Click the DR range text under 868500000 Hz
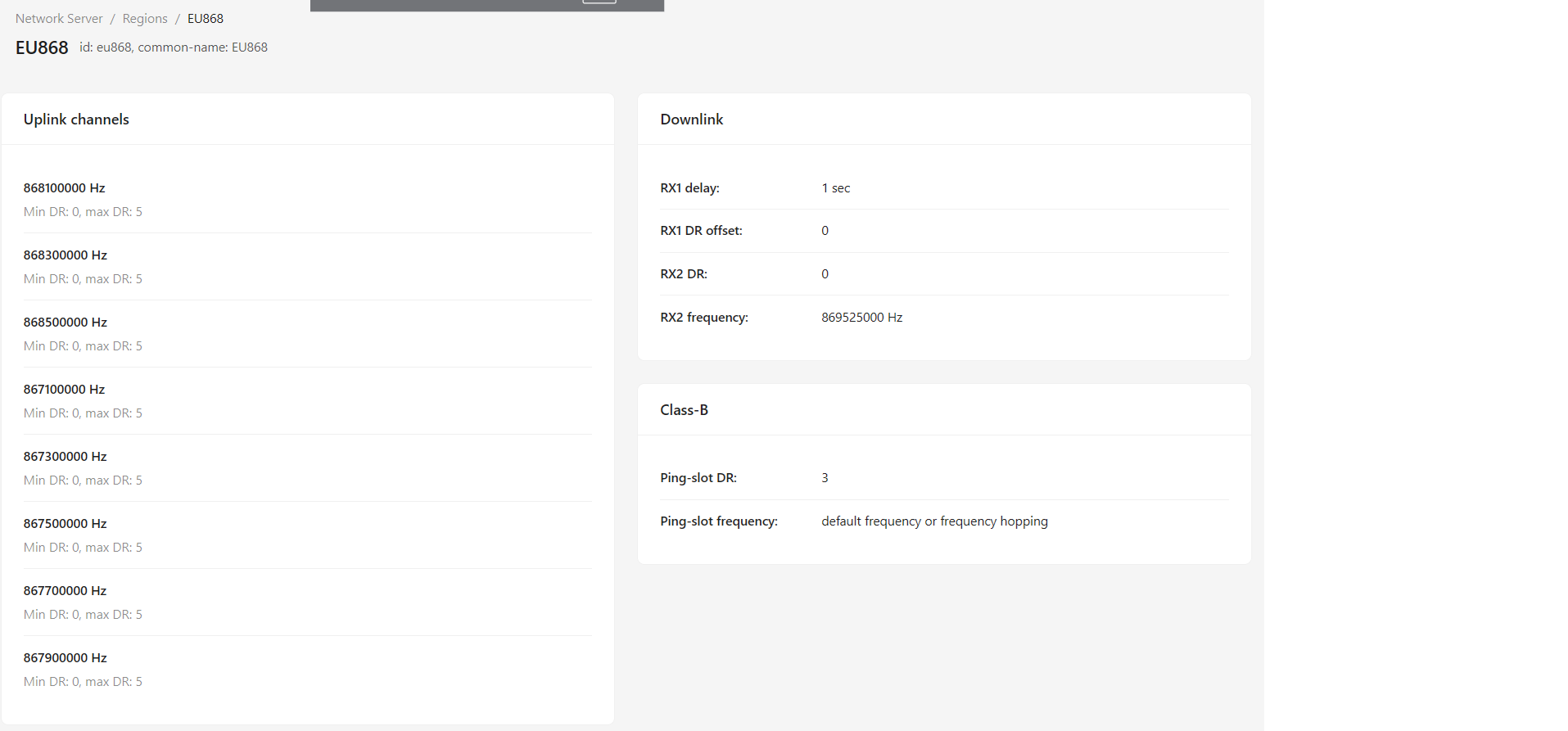This screenshot has width=1568, height=731. click(83, 345)
